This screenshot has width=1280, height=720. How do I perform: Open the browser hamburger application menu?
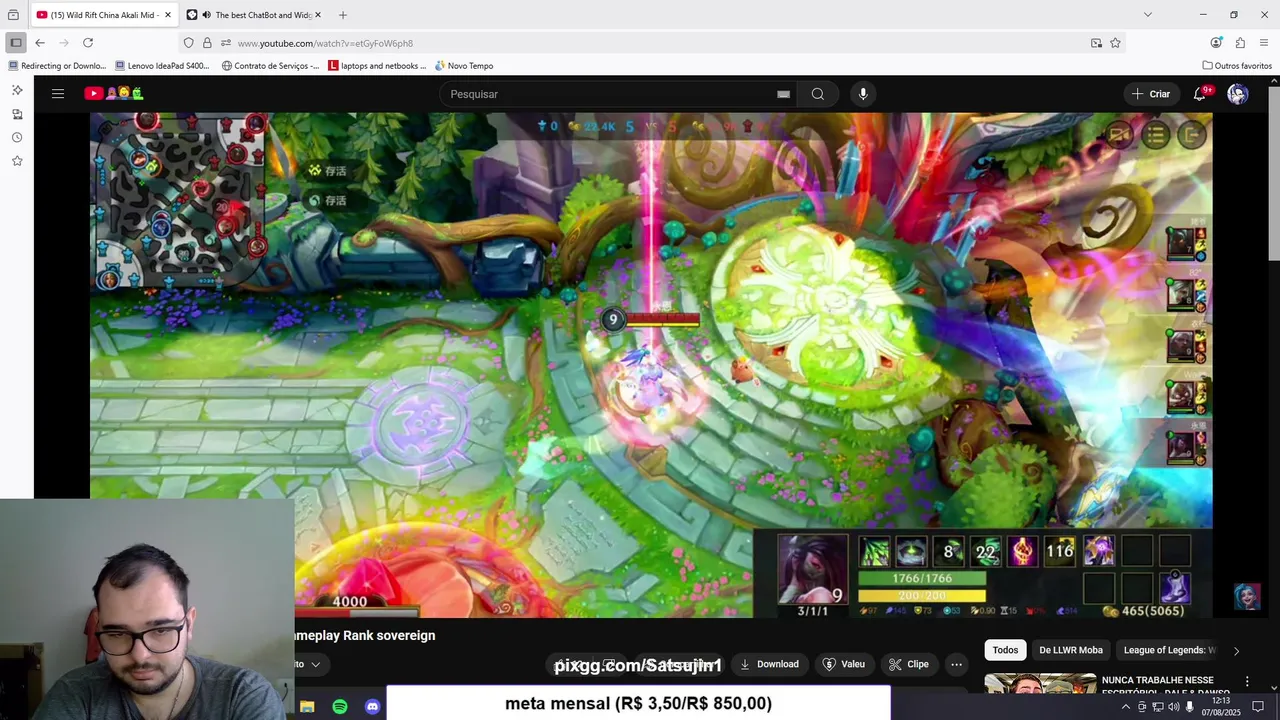click(x=1264, y=43)
